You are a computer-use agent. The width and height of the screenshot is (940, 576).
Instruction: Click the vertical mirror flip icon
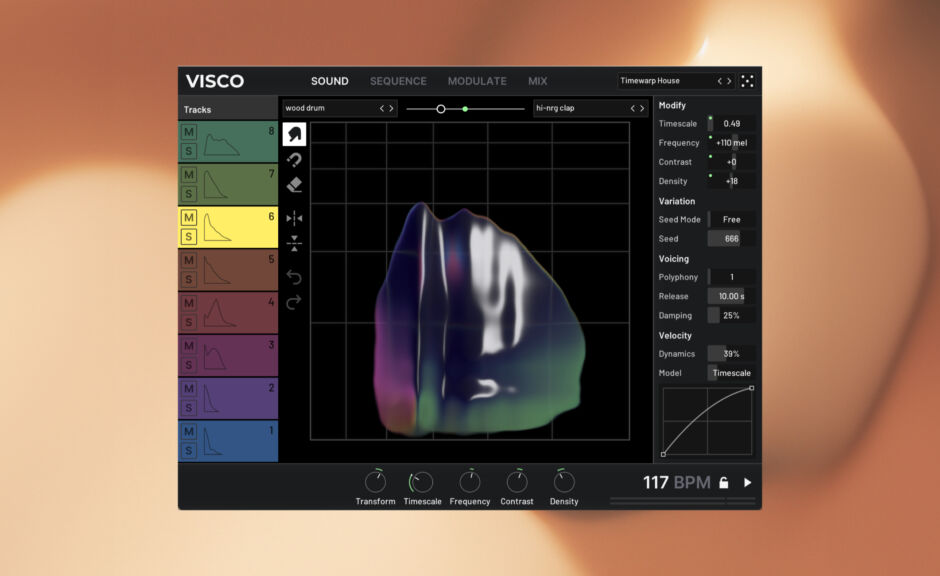pos(294,243)
